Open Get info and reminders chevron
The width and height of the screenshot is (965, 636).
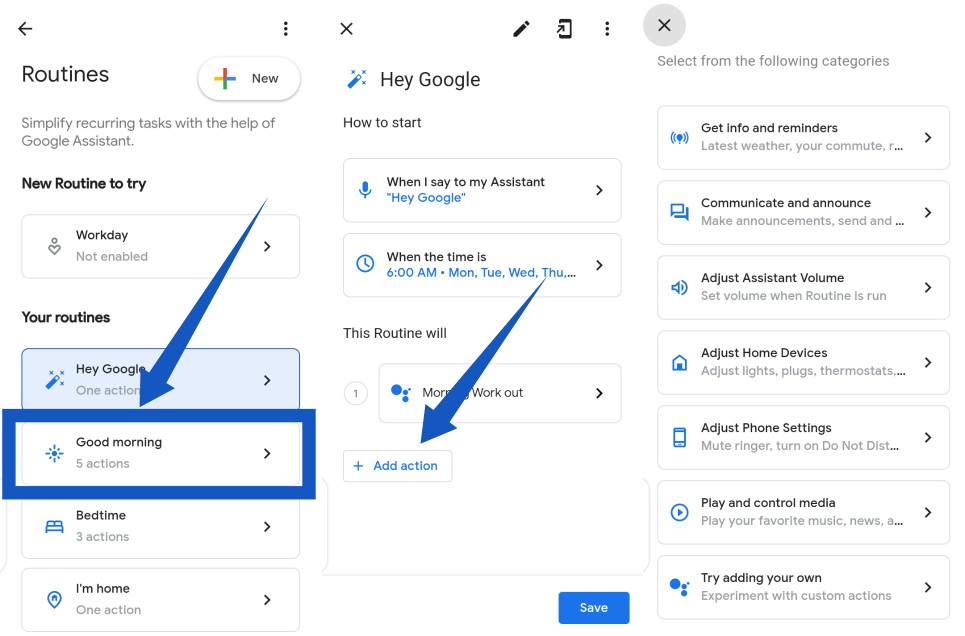click(928, 138)
